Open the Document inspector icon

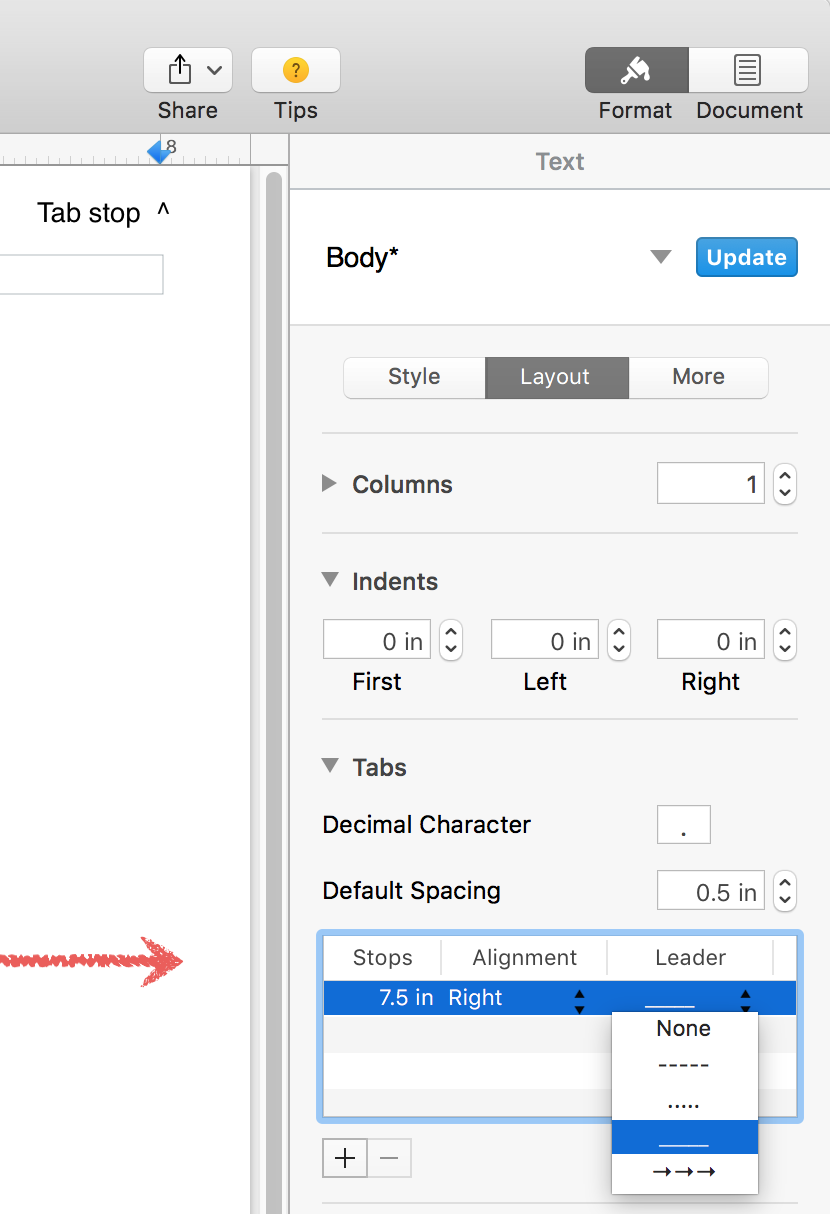point(748,70)
